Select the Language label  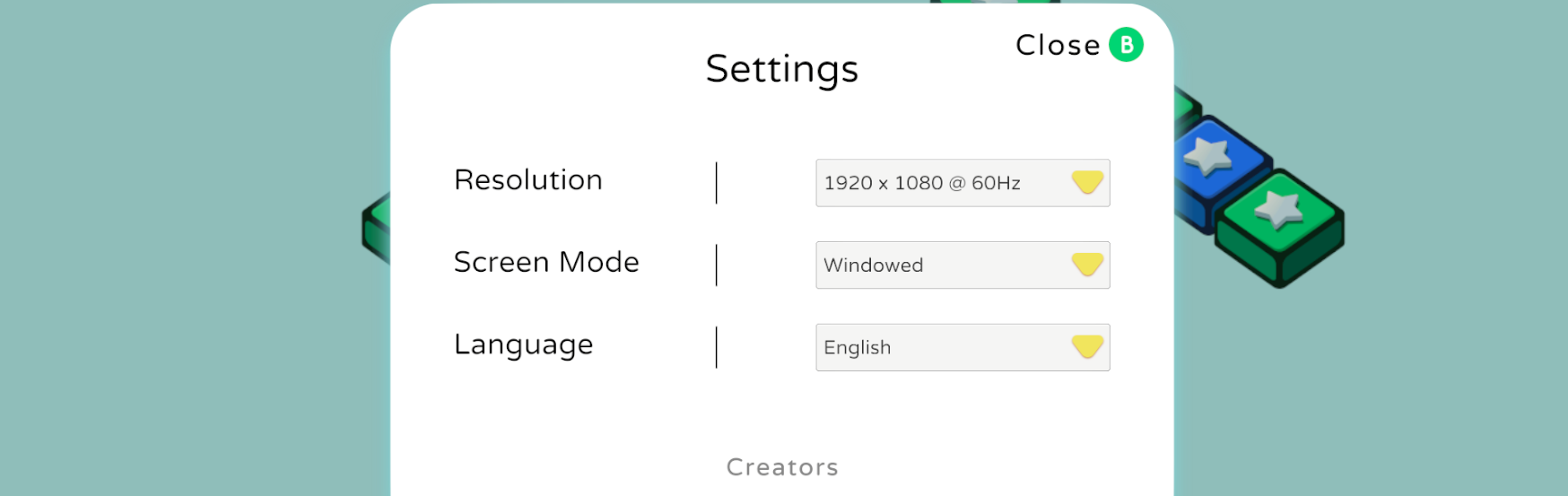(x=524, y=346)
